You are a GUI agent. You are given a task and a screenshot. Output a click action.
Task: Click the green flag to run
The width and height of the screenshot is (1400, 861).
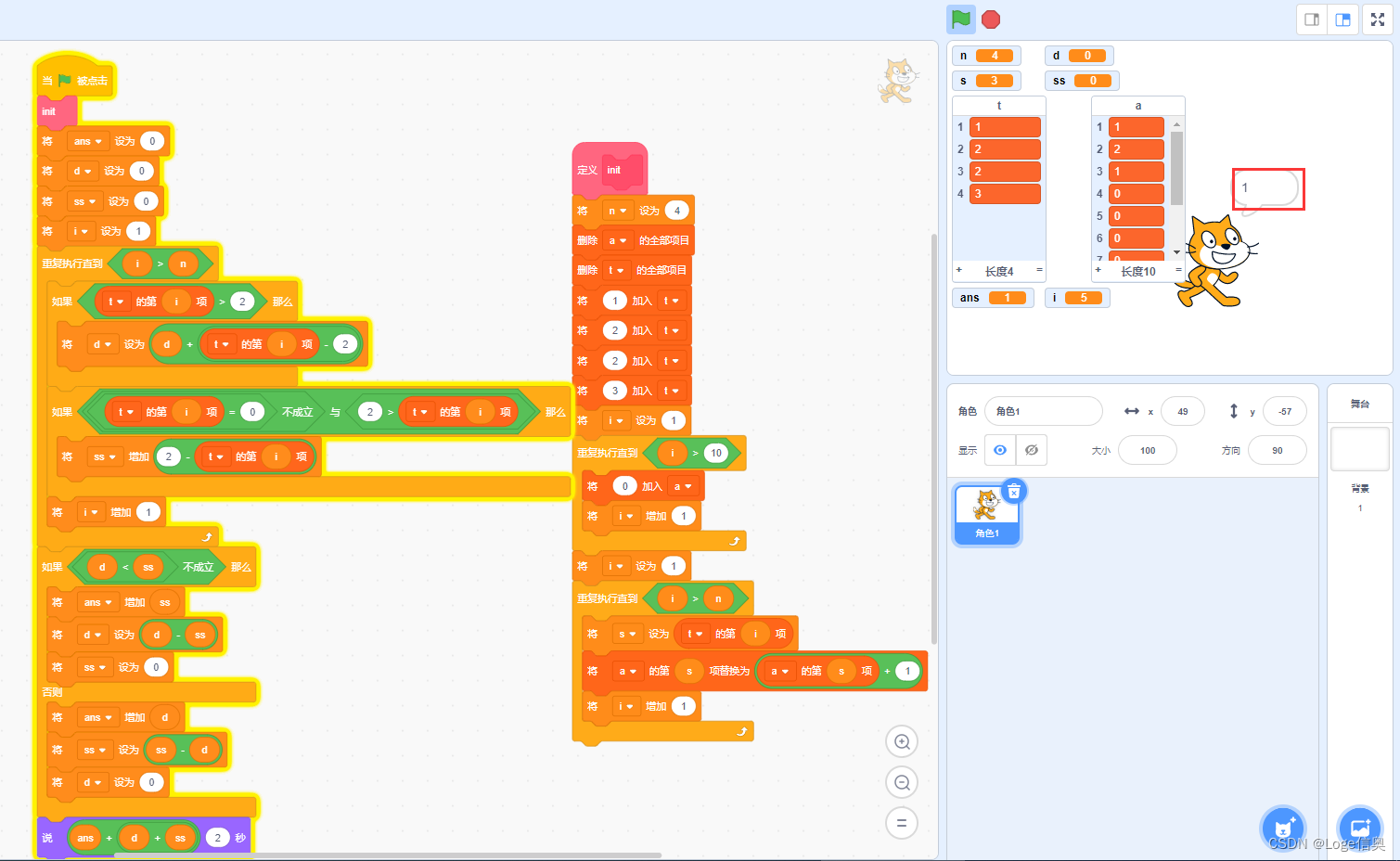pos(961,19)
